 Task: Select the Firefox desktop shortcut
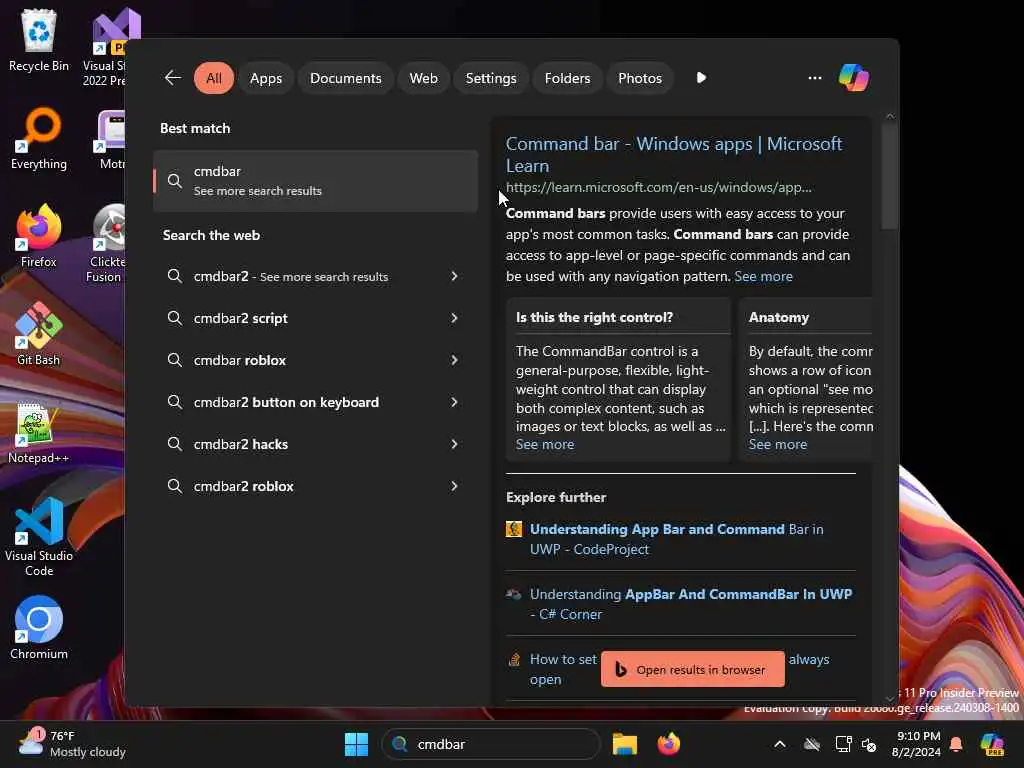pos(39,236)
